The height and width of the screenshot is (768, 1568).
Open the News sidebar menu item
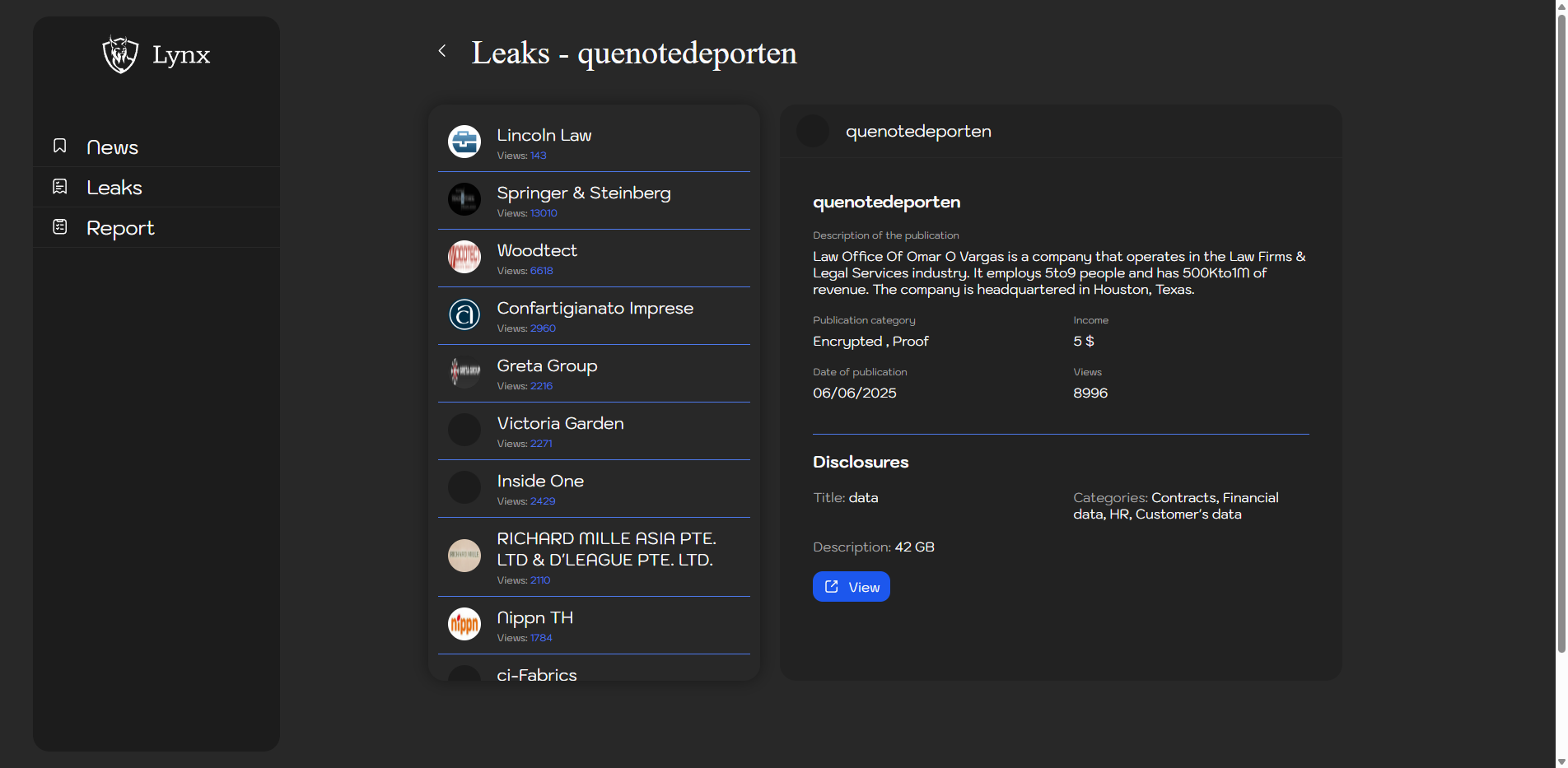click(113, 147)
